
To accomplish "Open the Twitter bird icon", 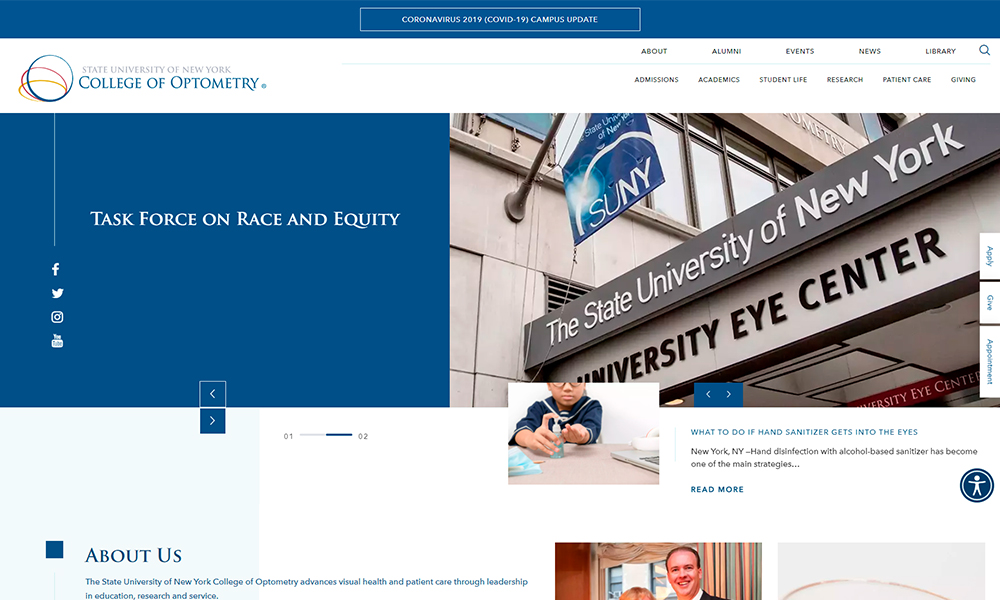I will tap(57, 293).
